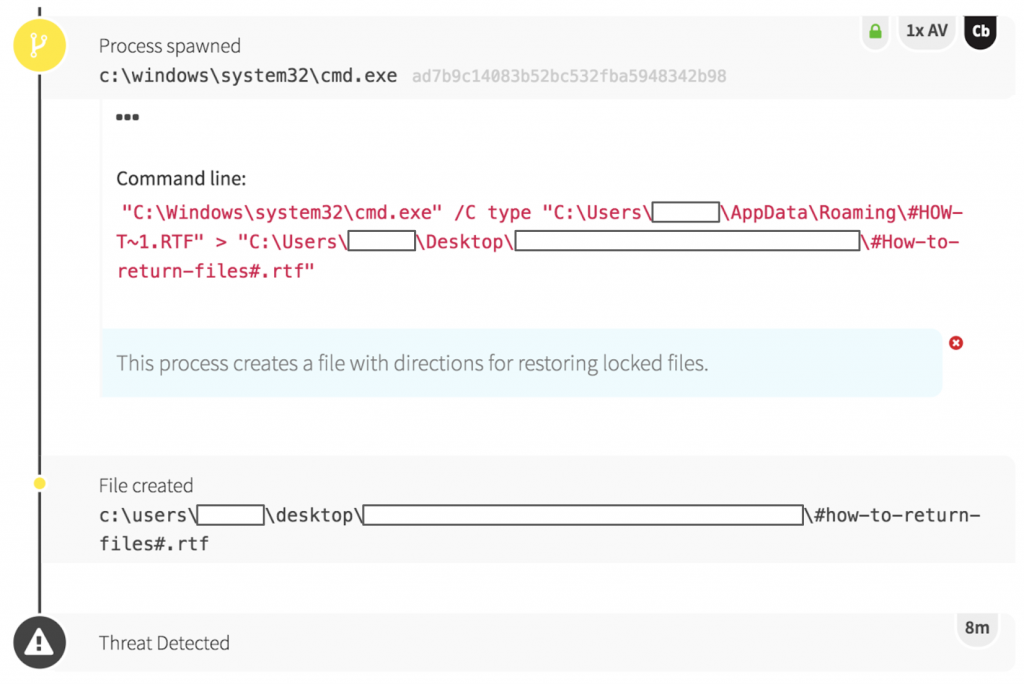Expand the three-dot ellipsis above Command line
1024x684 pixels.
(127, 117)
